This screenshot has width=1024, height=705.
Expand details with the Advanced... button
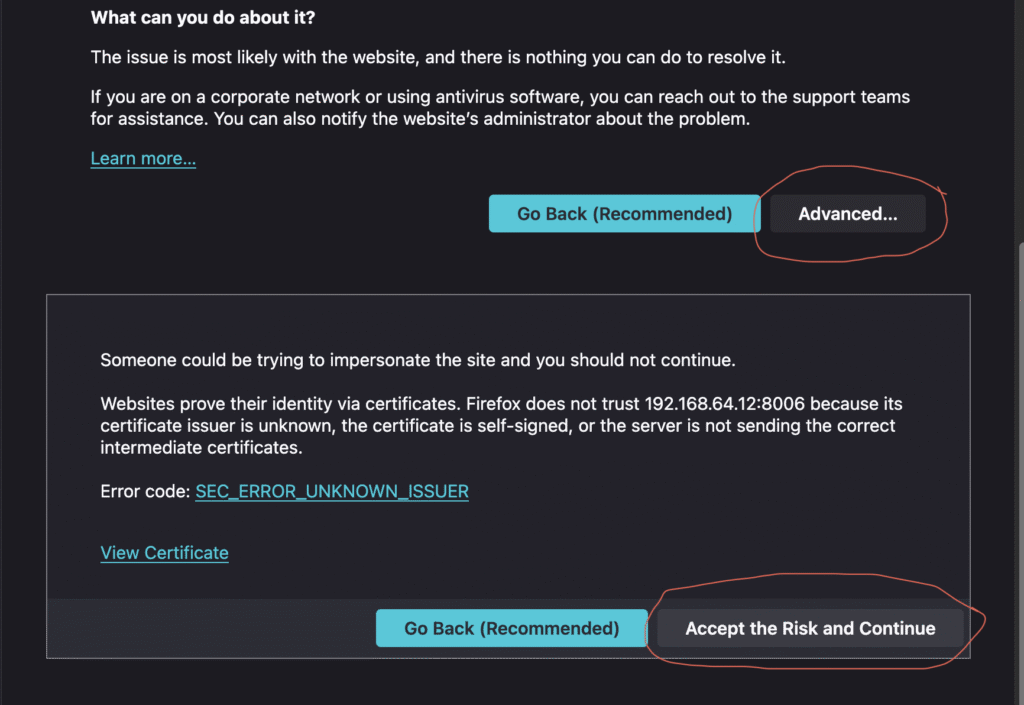click(x=847, y=214)
